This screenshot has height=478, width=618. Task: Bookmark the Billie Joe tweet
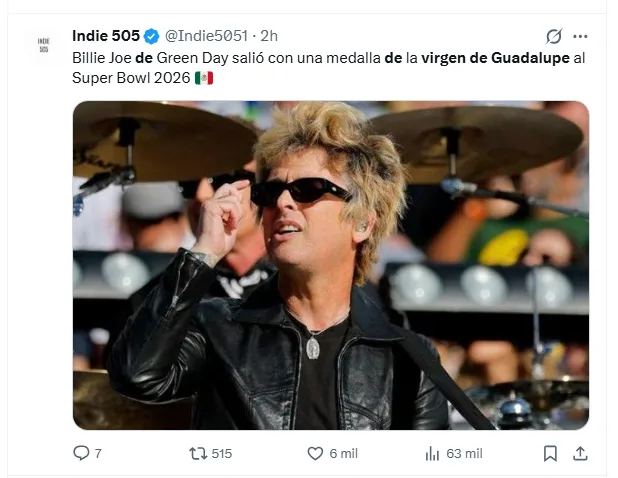click(x=549, y=453)
